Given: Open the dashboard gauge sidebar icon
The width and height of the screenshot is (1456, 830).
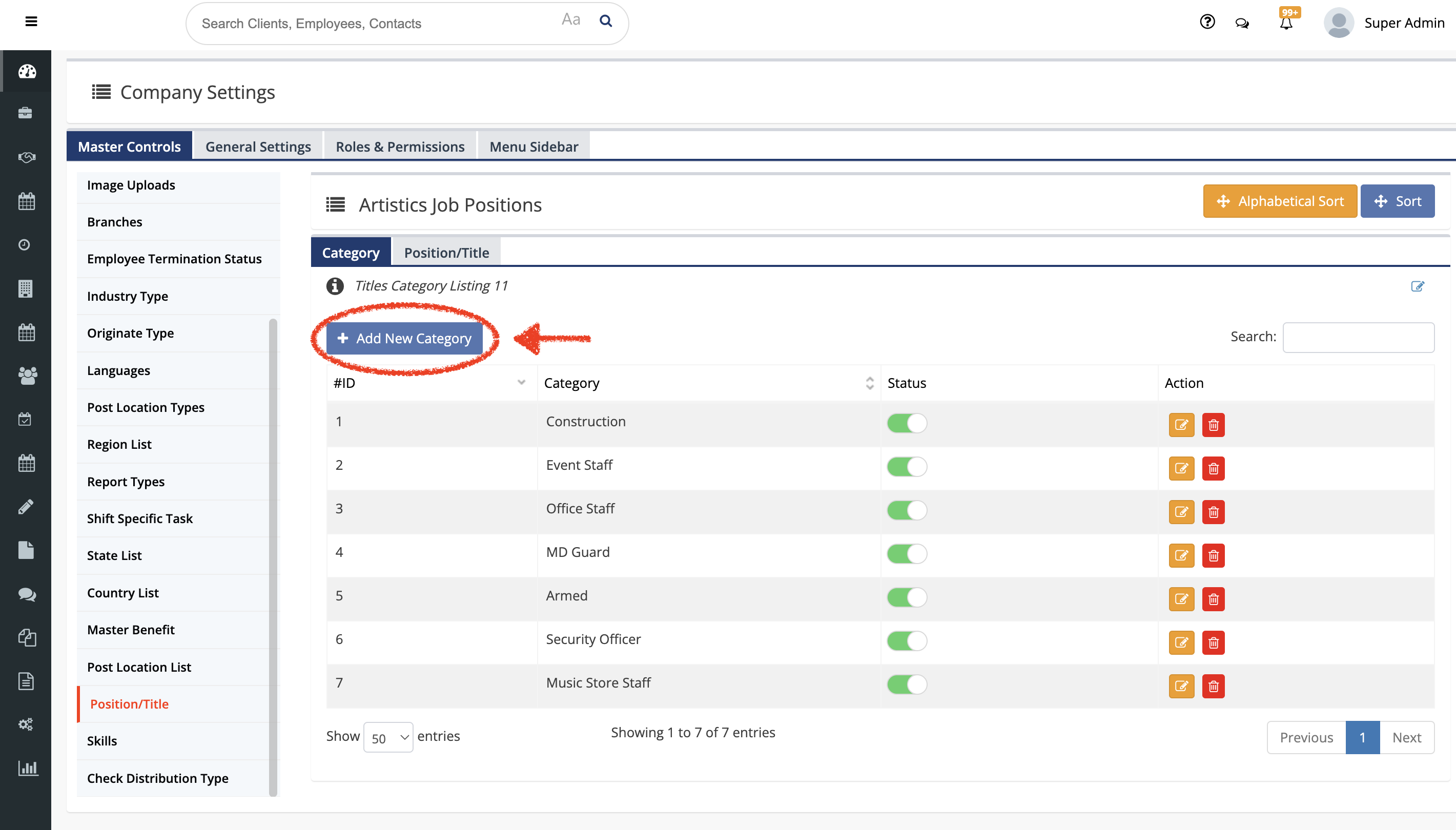Looking at the screenshot, I should click(x=27, y=71).
